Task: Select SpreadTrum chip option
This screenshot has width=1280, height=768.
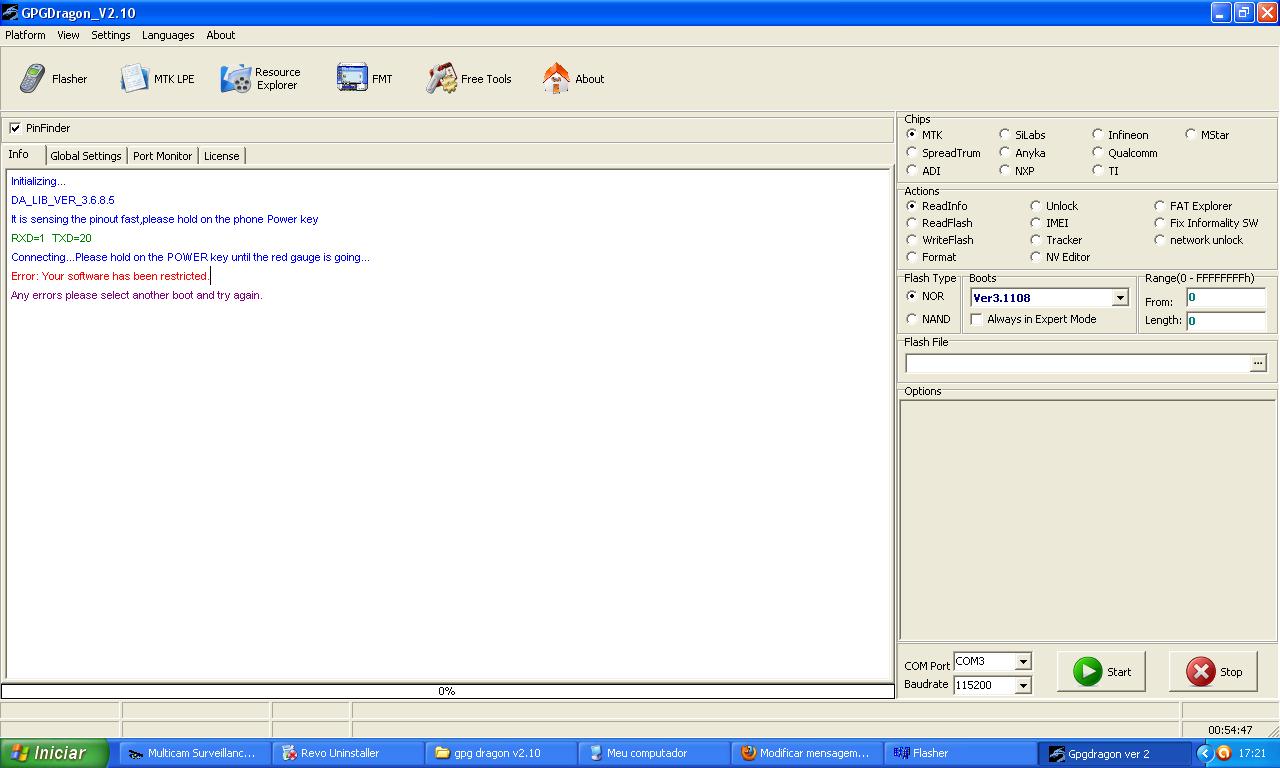Action: (x=911, y=153)
